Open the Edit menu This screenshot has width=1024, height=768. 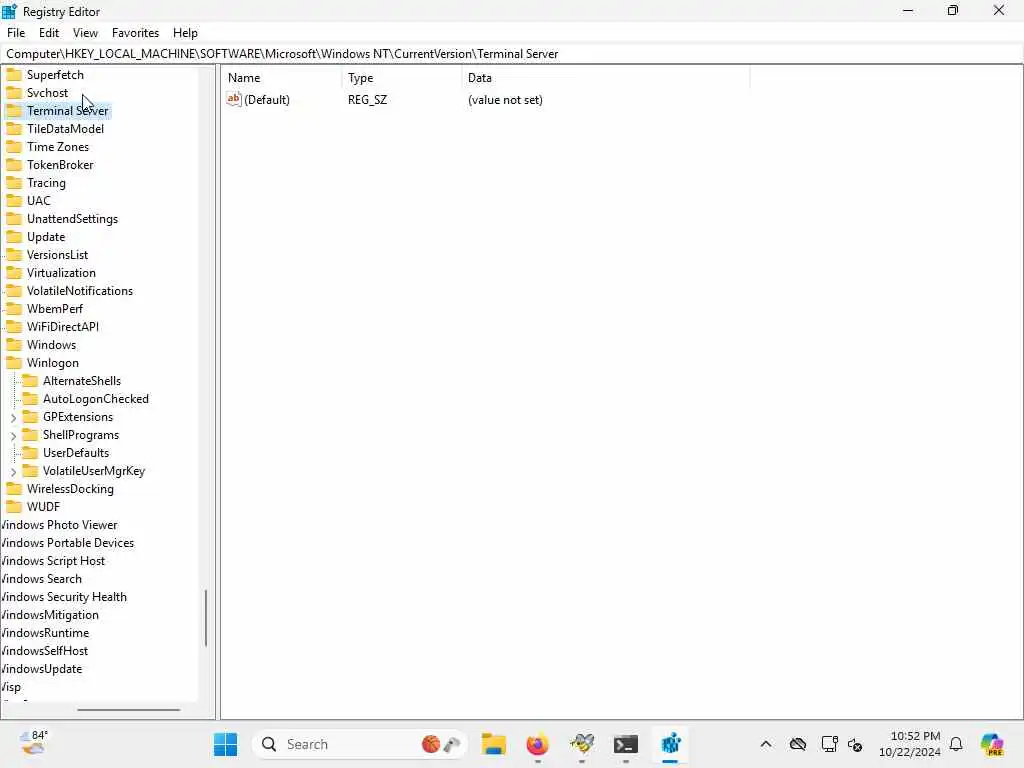[49, 33]
